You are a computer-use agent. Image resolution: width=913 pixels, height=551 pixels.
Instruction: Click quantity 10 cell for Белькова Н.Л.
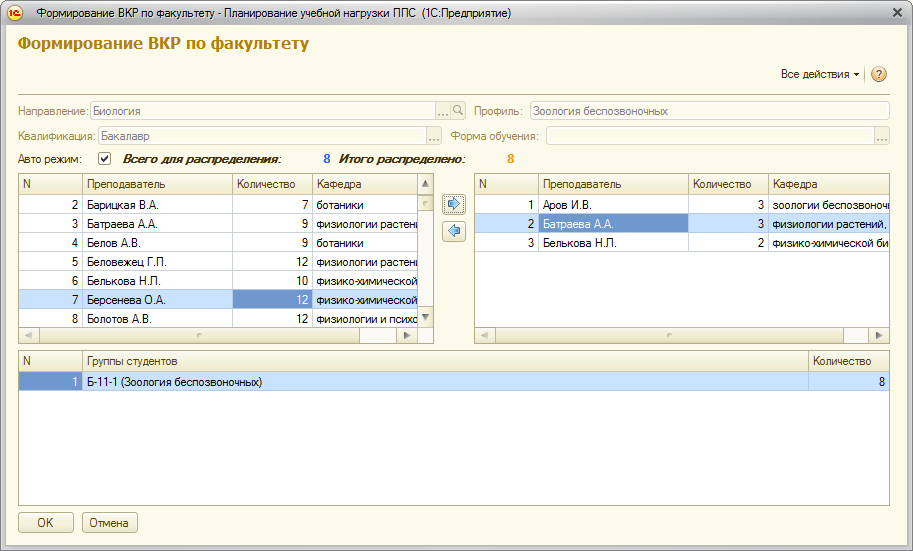click(272, 281)
